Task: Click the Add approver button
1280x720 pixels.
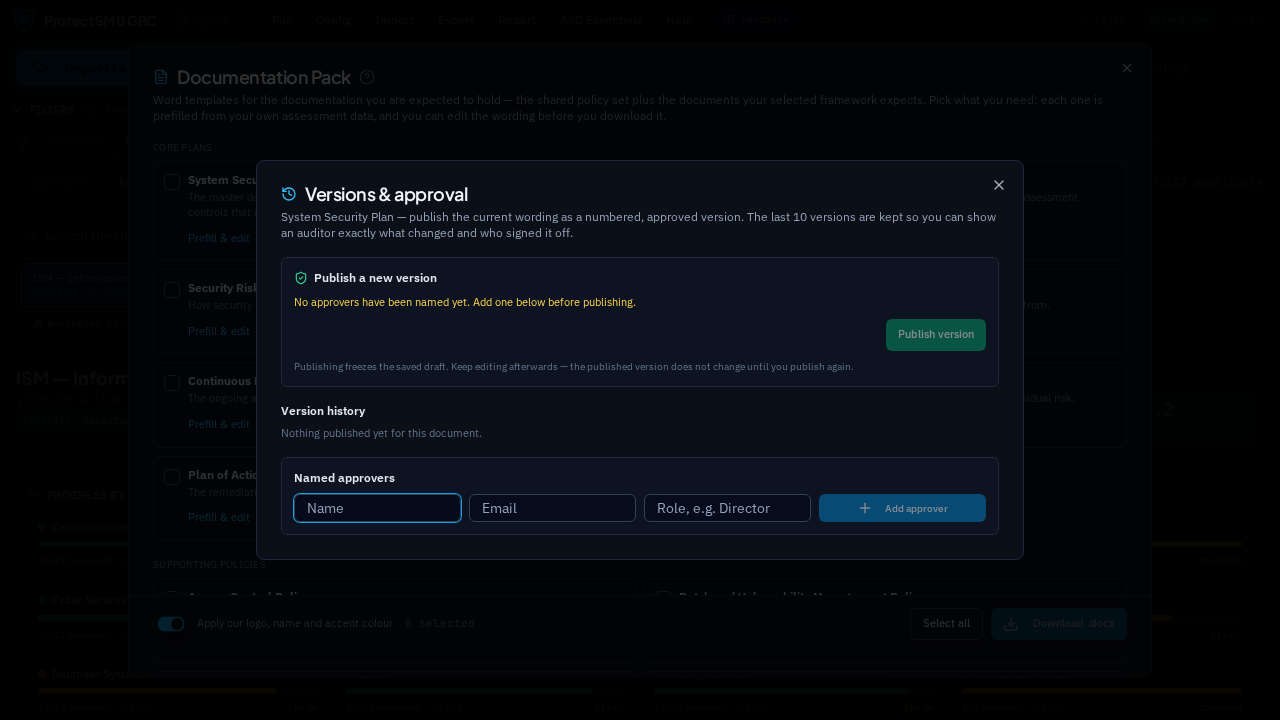Action: click(902, 508)
